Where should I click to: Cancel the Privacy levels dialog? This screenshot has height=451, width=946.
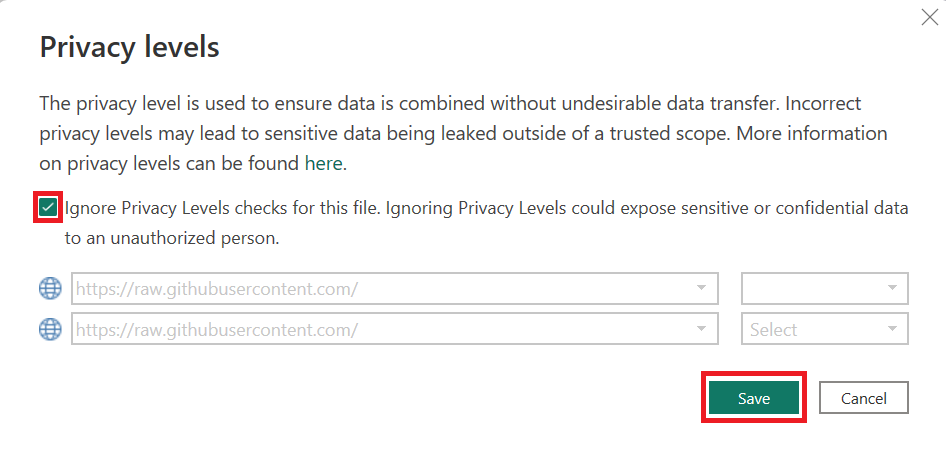pyautogui.click(x=864, y=398)
